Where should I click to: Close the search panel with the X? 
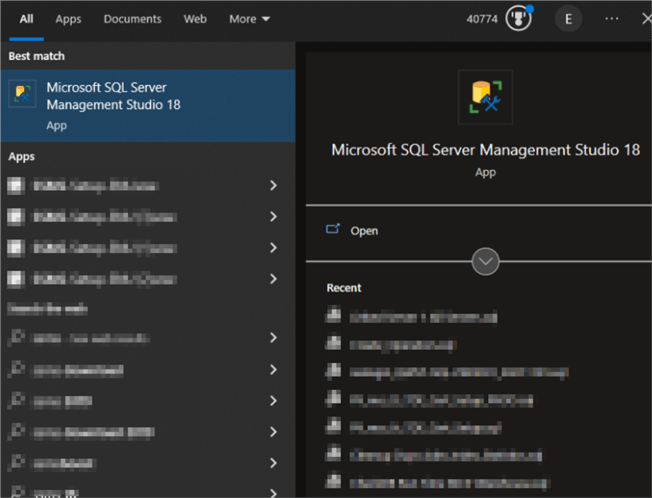(647, 19)
